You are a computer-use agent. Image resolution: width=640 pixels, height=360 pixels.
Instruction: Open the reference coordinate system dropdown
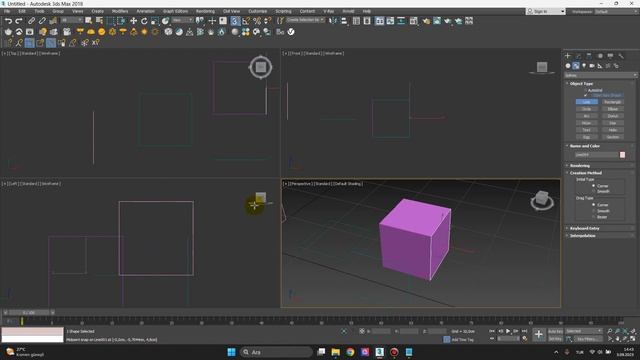coord(182,20)
